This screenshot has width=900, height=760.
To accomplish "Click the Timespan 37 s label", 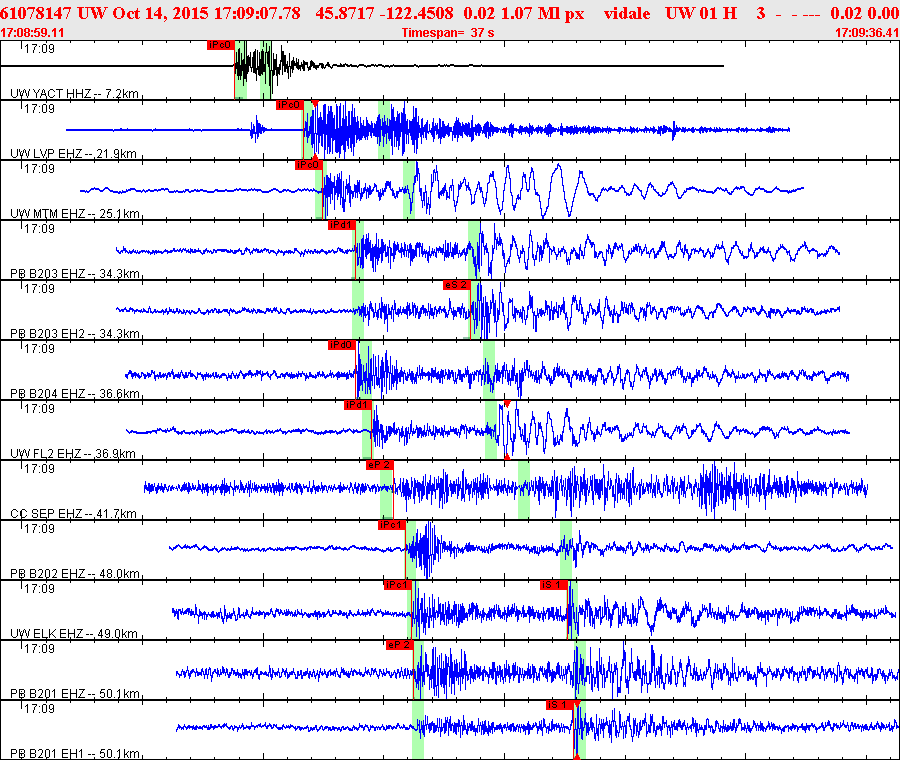I will (x=447, y=33).
